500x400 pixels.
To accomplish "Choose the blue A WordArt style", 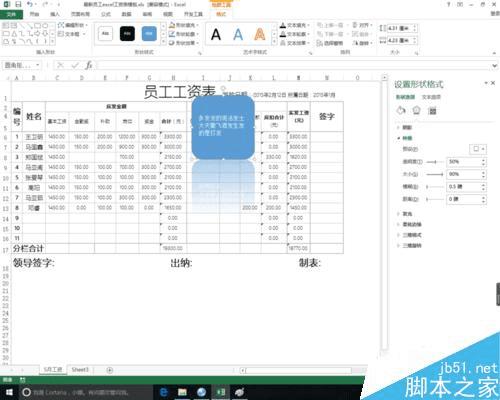I will click(x=238, y=34).
